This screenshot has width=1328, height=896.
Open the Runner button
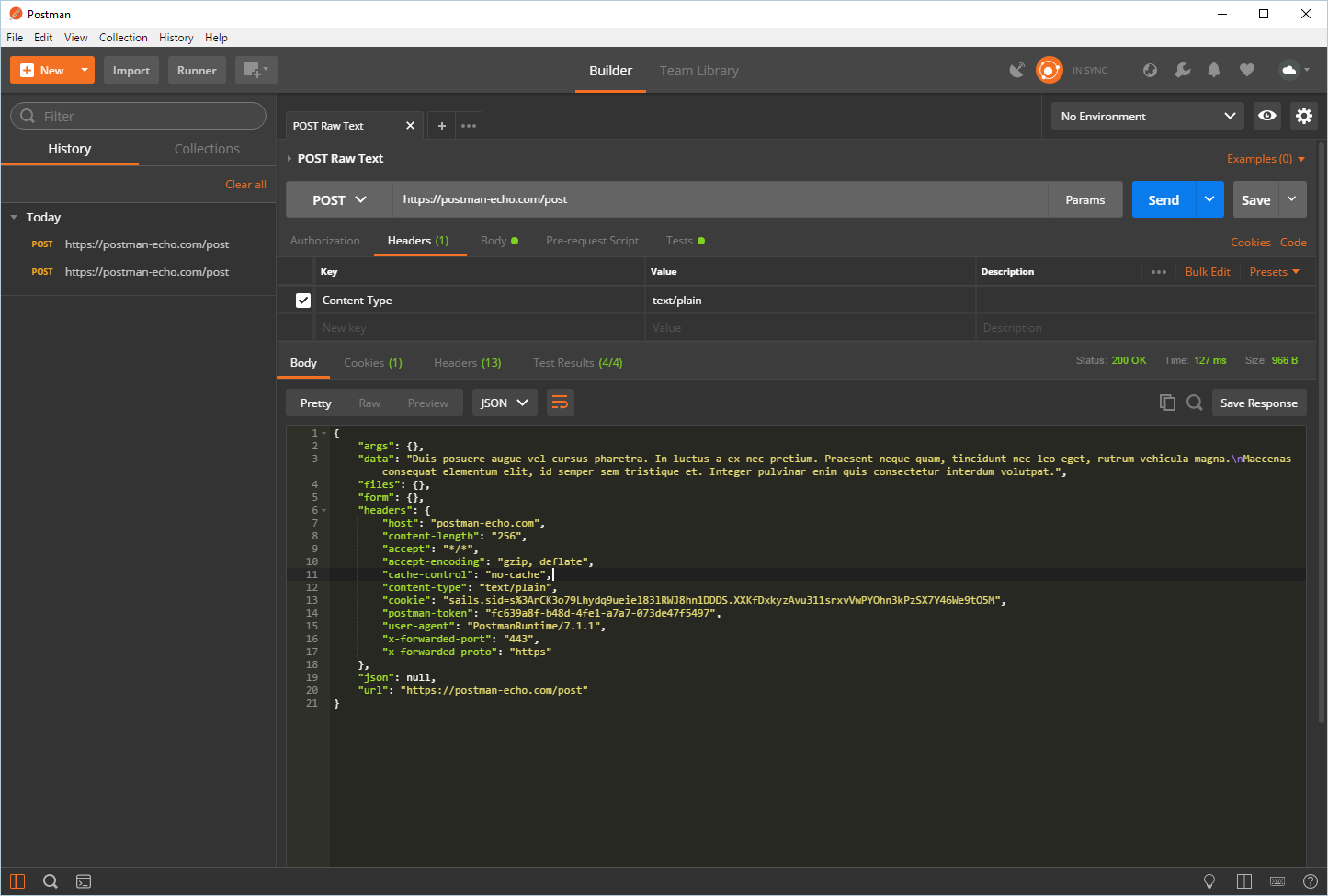197,70
